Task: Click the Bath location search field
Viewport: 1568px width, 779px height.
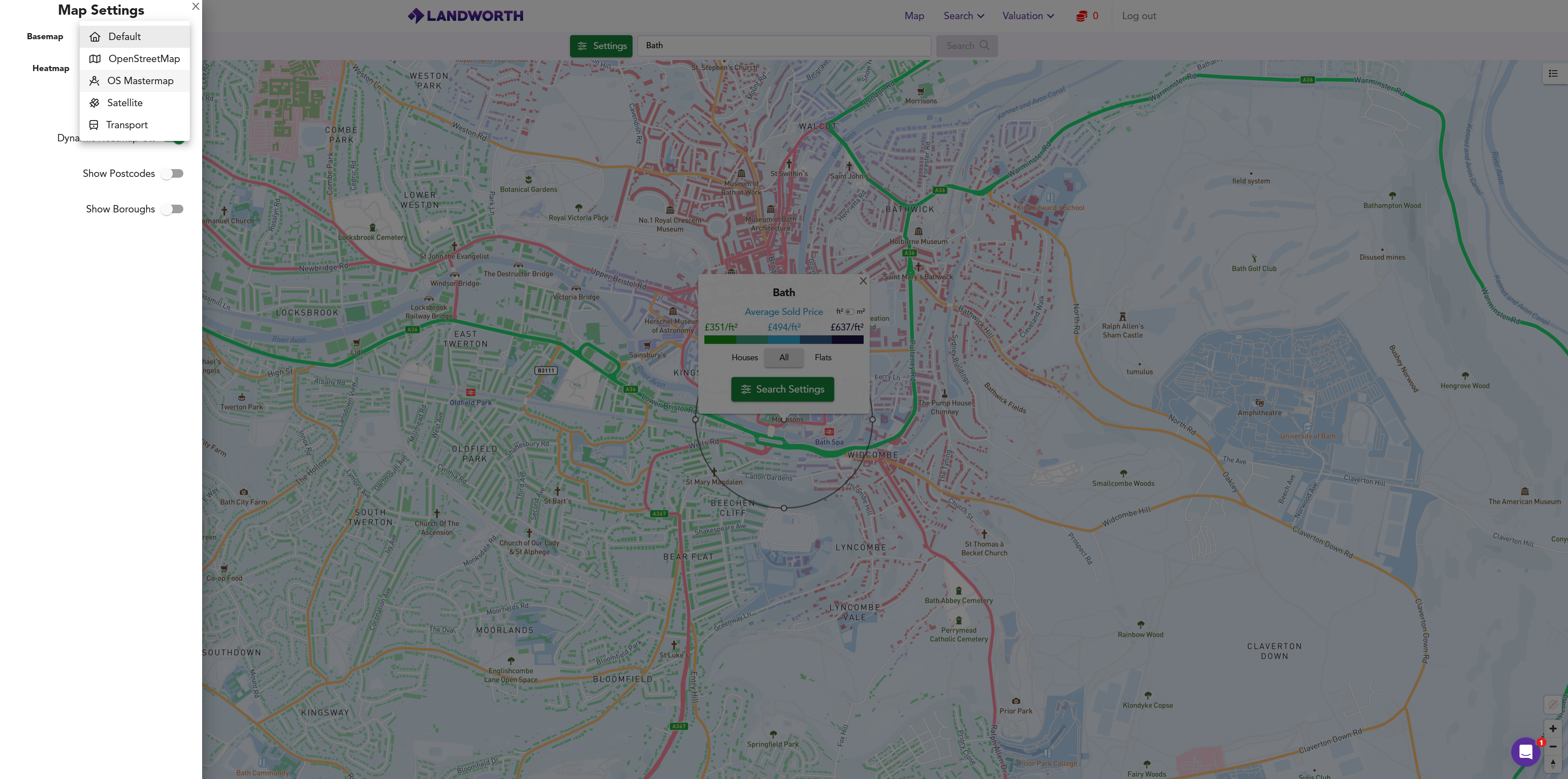Action: point(784,46)
